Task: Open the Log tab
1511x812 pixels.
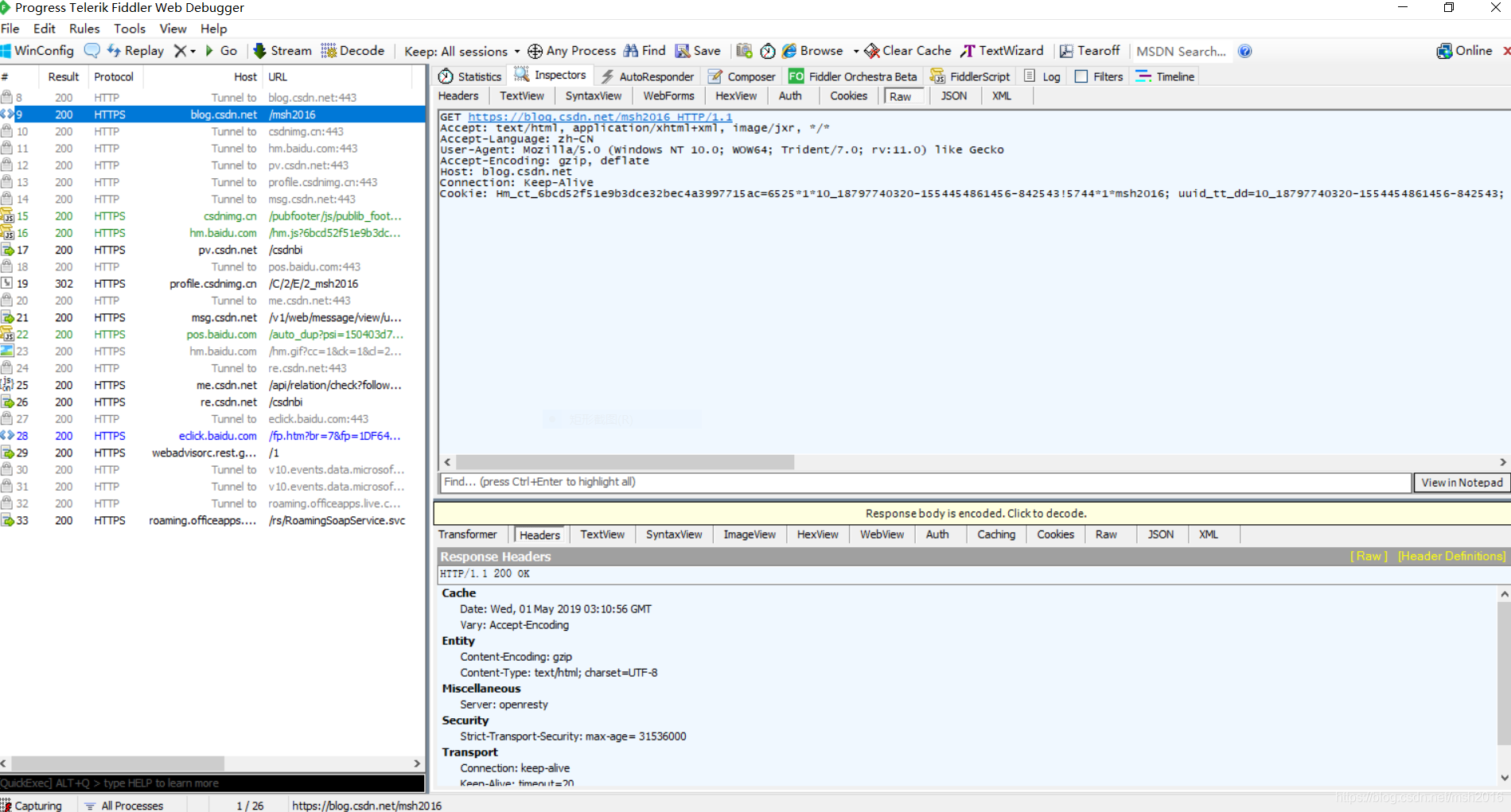Action: 1042,76
